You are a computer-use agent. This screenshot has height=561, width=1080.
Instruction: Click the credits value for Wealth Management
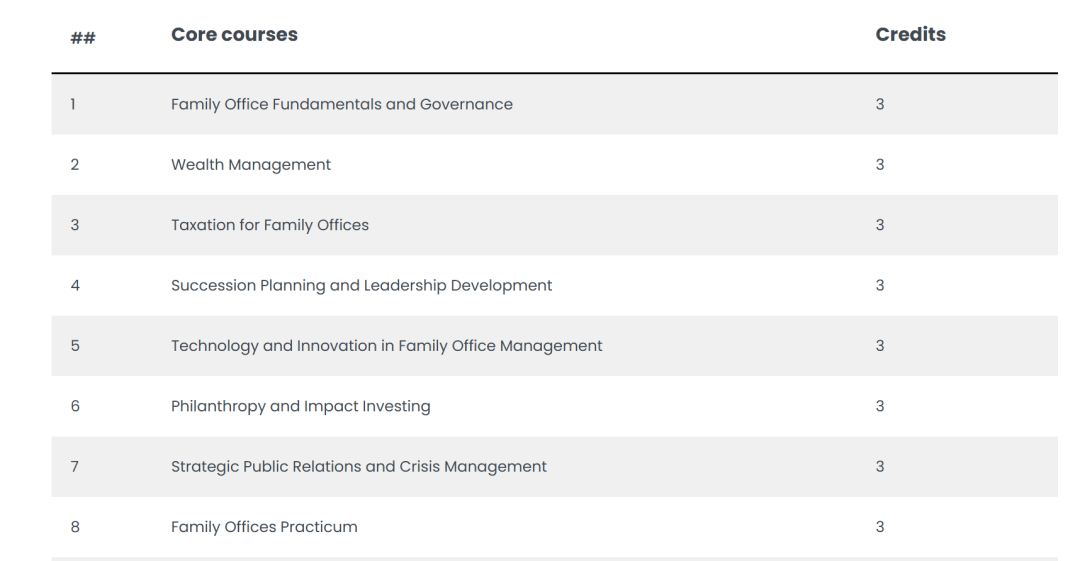(880, 165)
